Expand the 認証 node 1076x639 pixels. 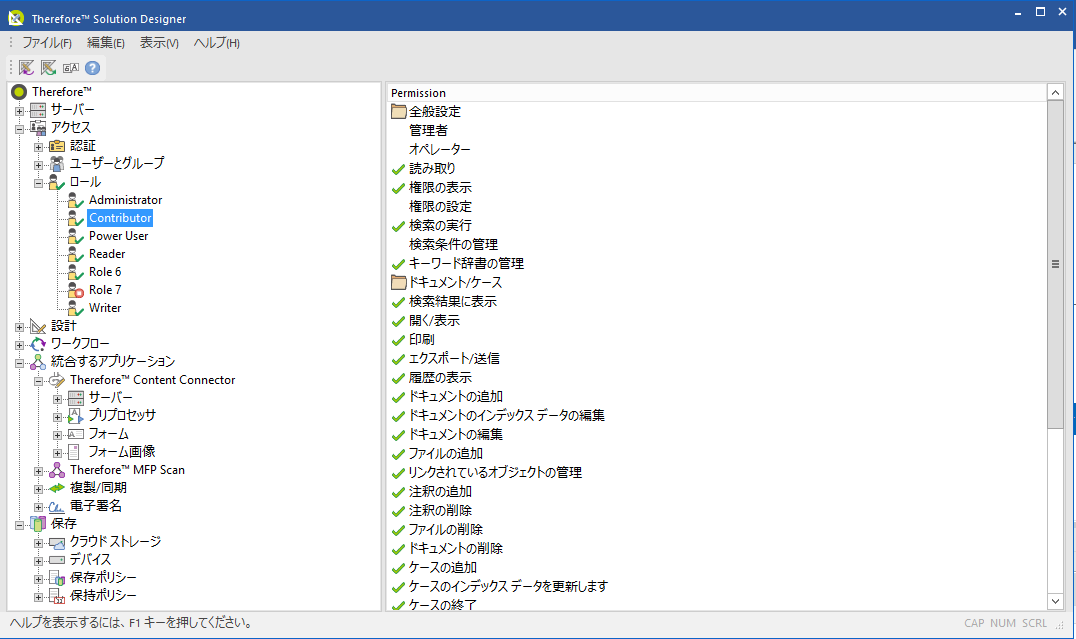(x=38, y=146)
